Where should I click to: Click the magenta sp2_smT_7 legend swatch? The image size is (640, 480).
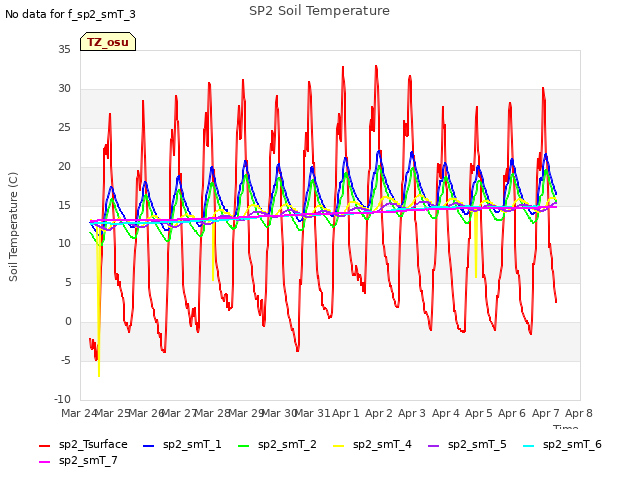(44, 462)
